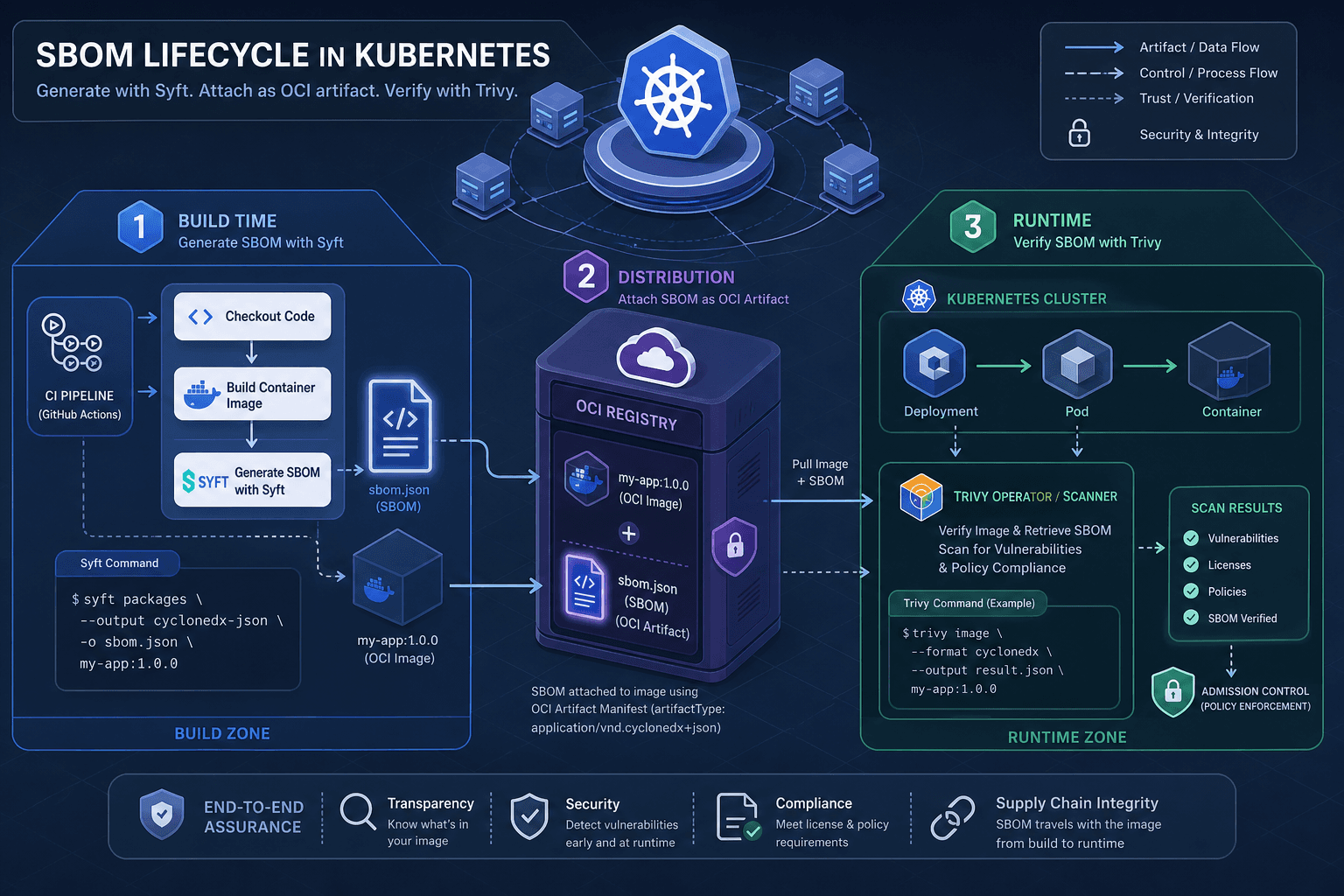This screenshot has width=1344, height=896.
Task: Select the Pod icon
Action: pos(1077,363)
